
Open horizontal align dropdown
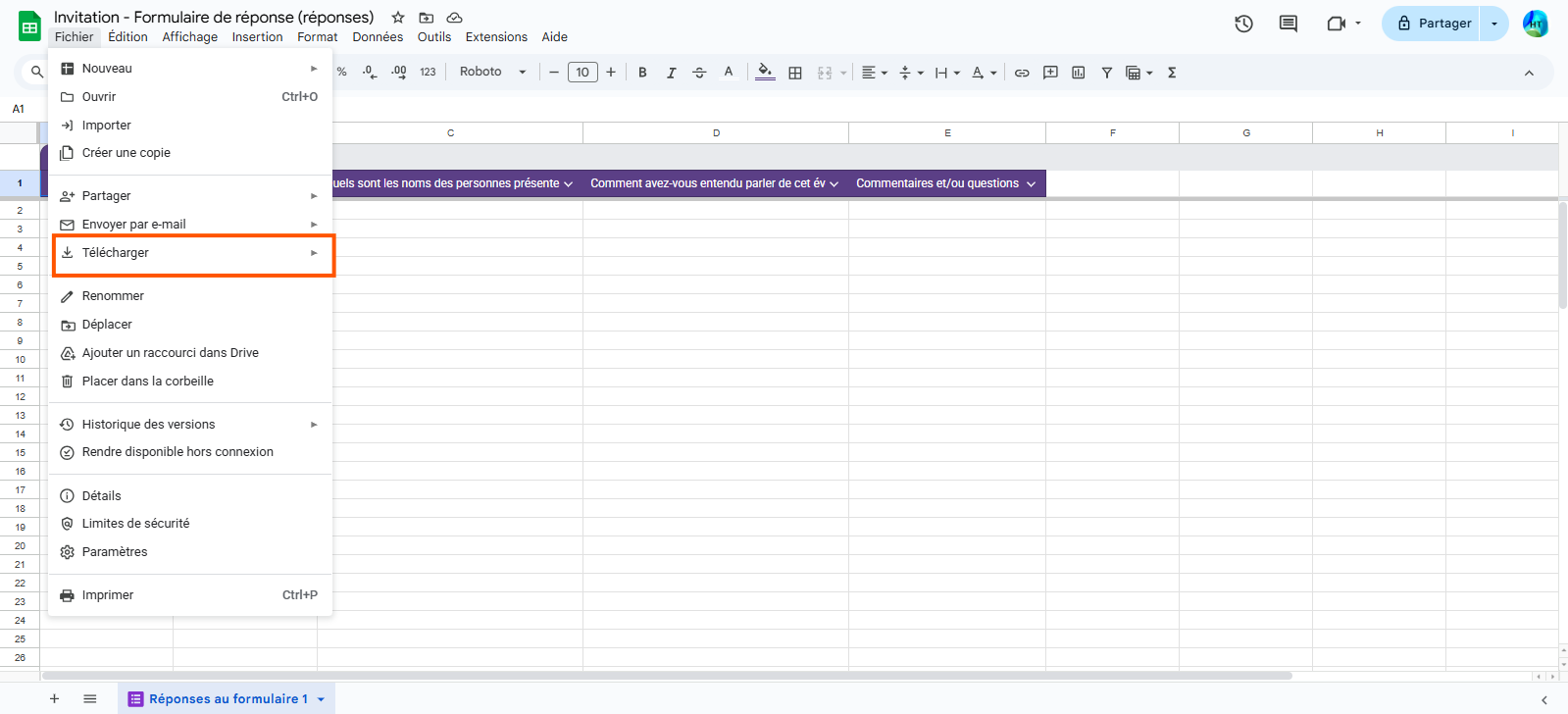tap(874, 72)
